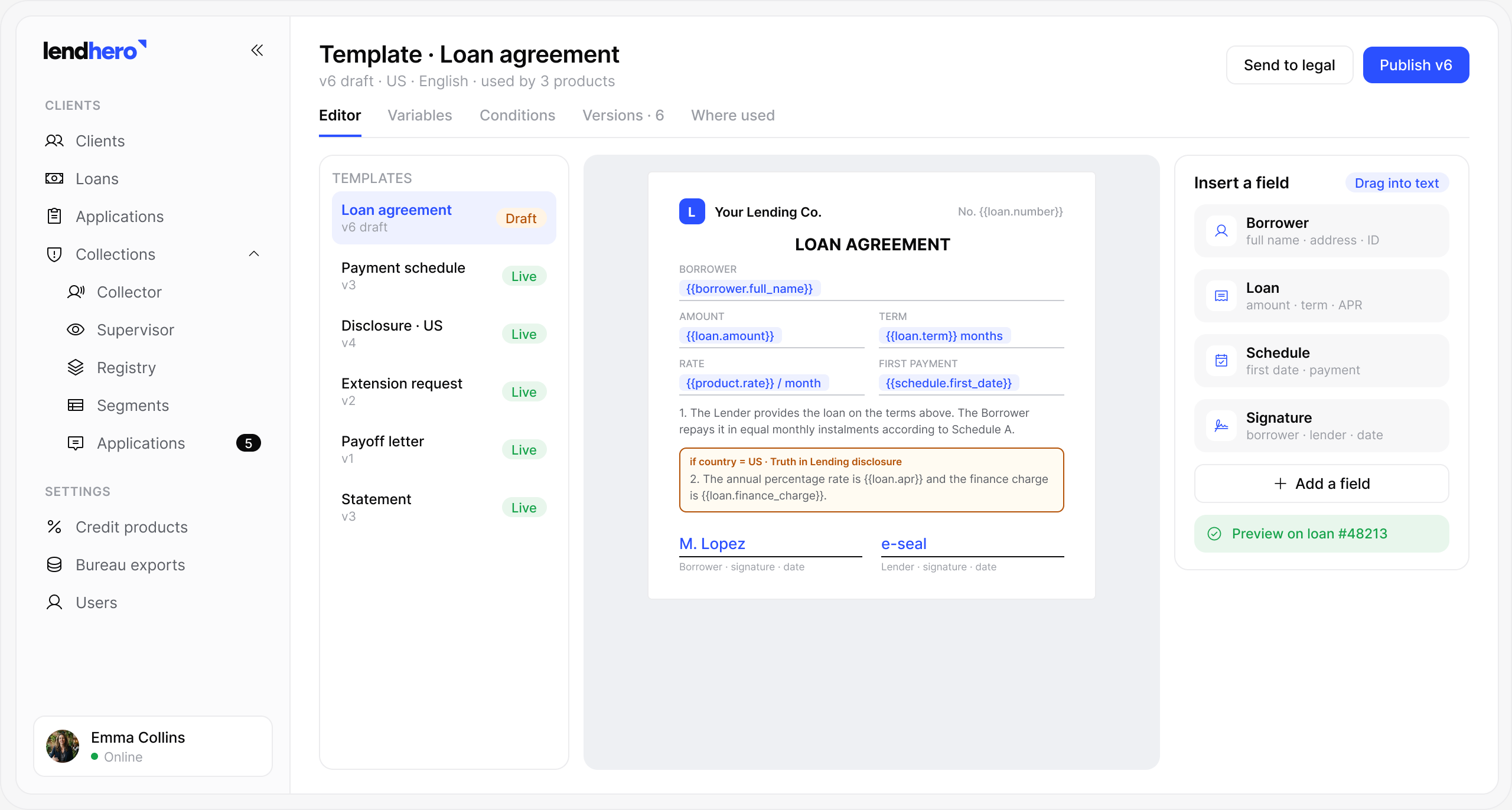Collapse the Collections submenu chevron

tap(254, 254)
